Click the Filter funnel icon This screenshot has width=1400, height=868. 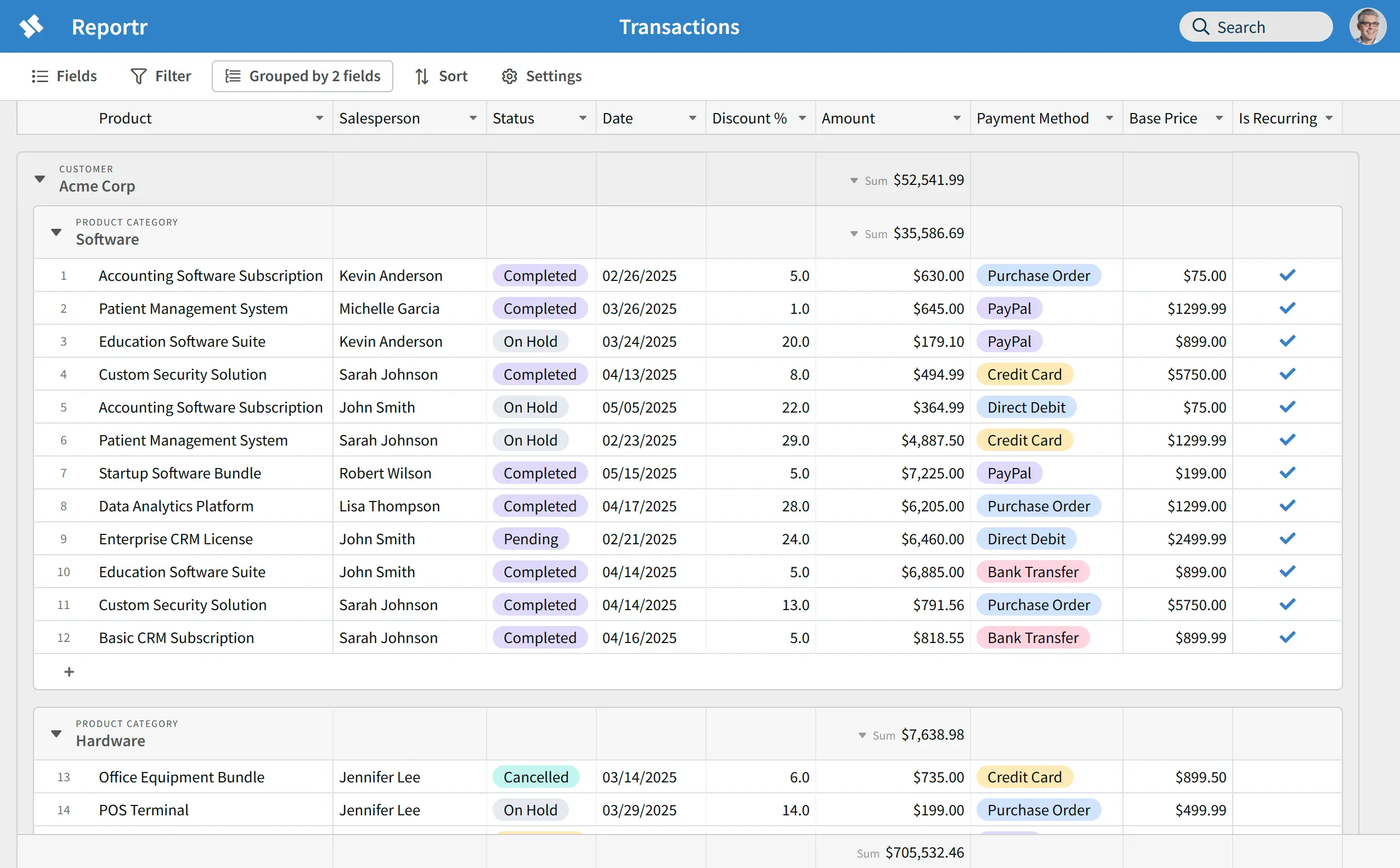pos(138,76)
